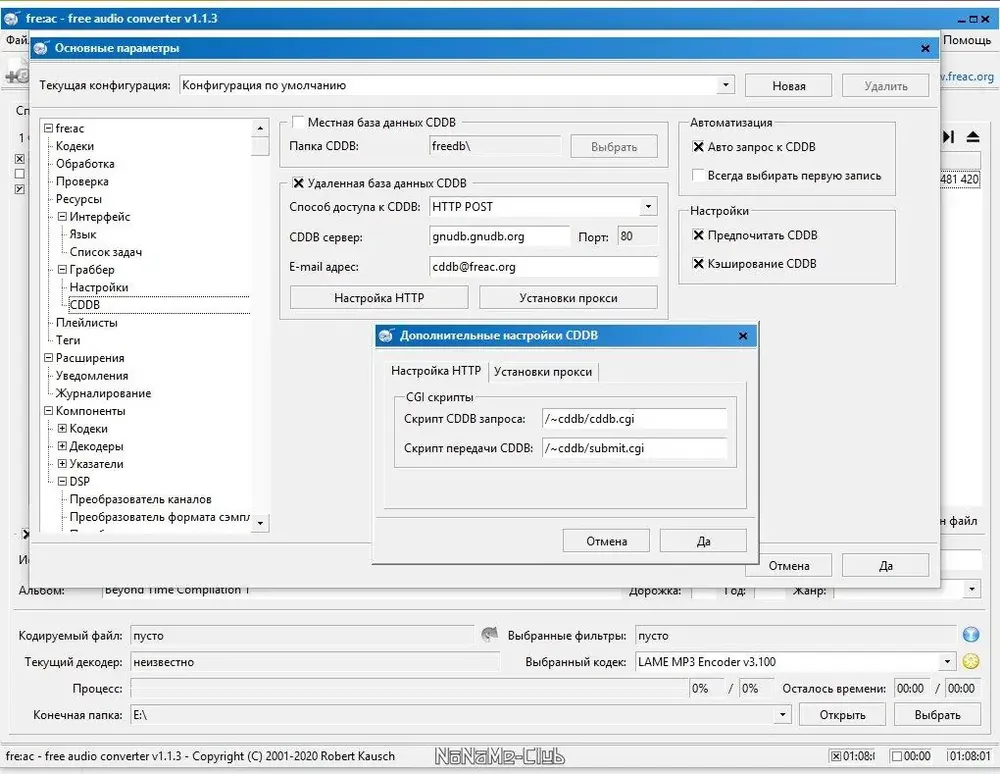Image resolution: width=1000 pixels, height=774 pixels.
Task: Click the settings tree scrollbar down arrow
Action: point(260,523)
